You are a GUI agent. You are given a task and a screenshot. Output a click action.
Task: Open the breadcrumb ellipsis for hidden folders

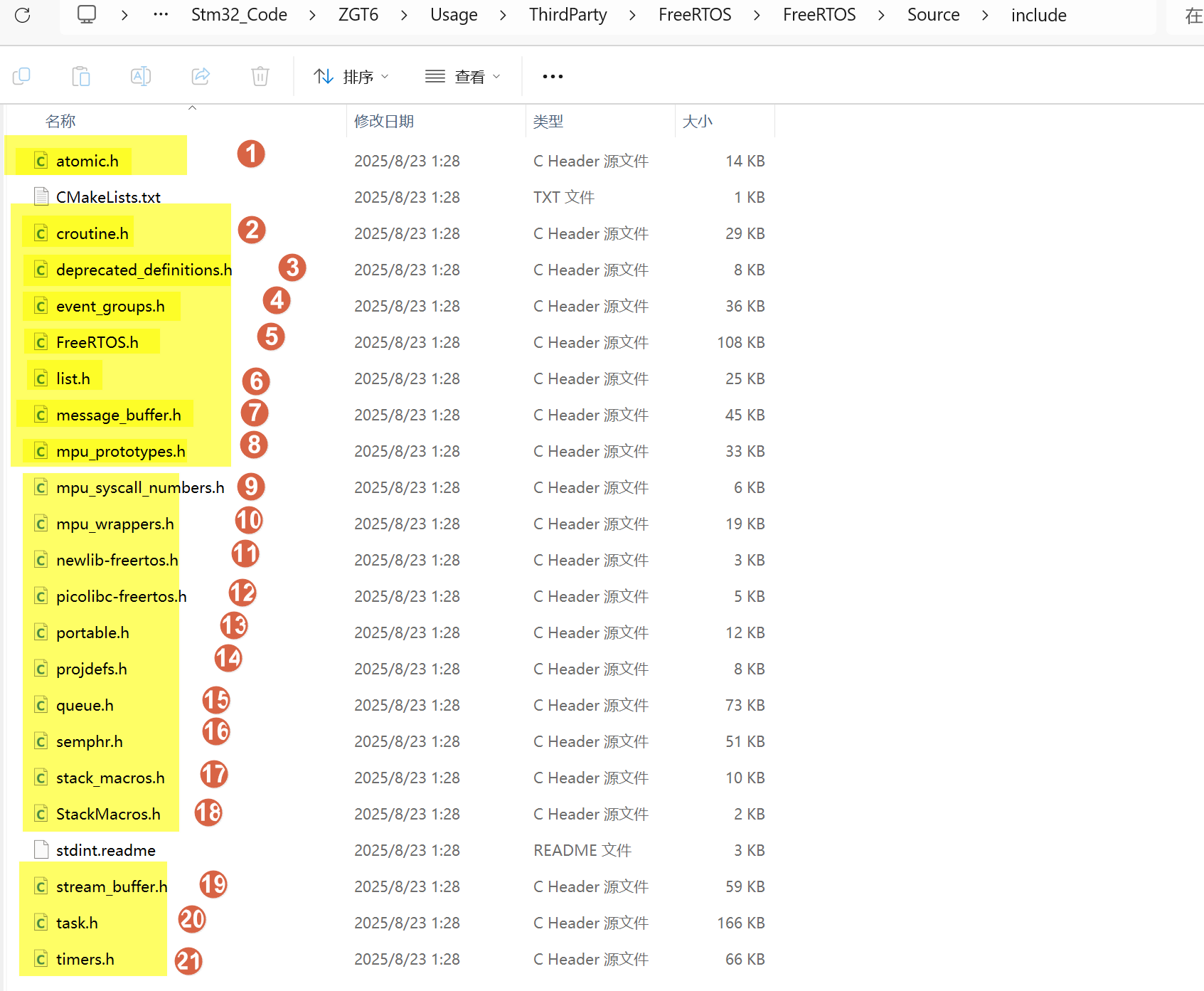(161, 15)
